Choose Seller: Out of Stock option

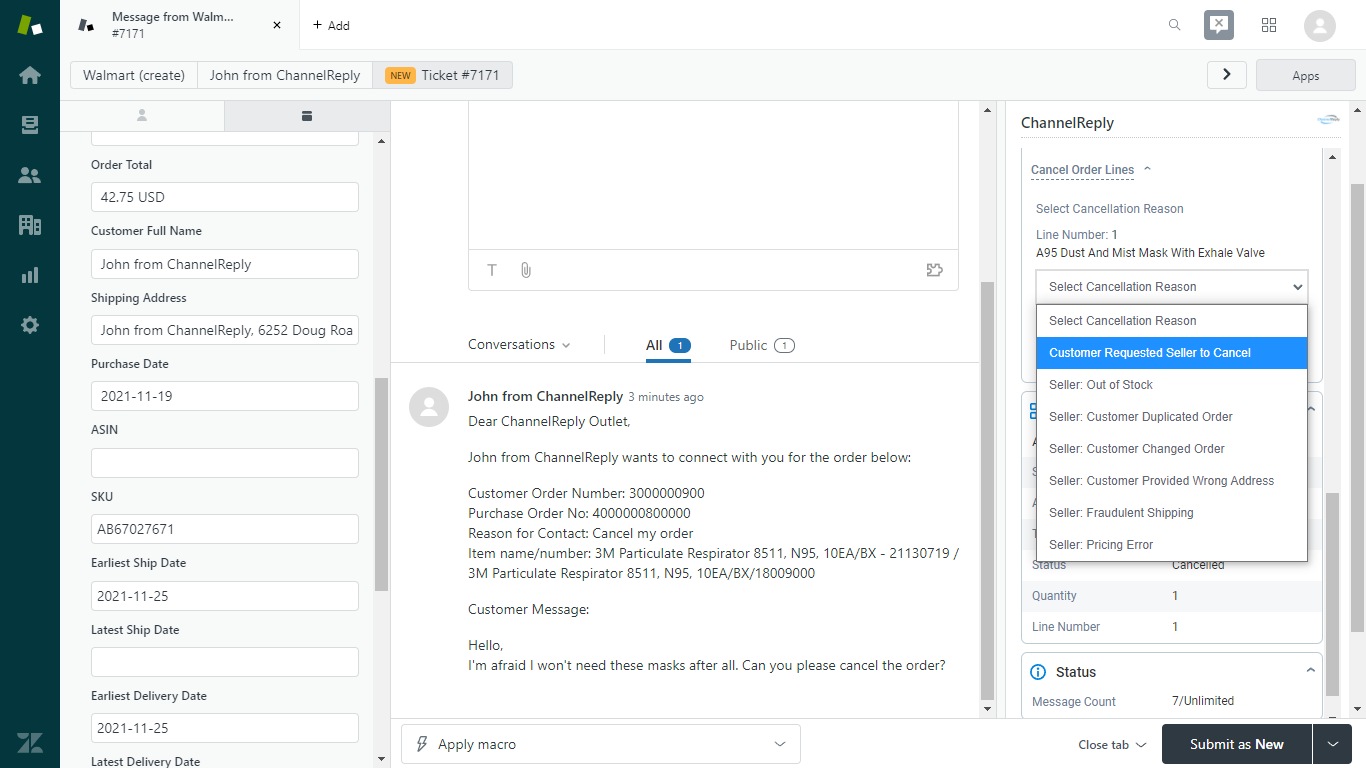[x=1172, y=385]
